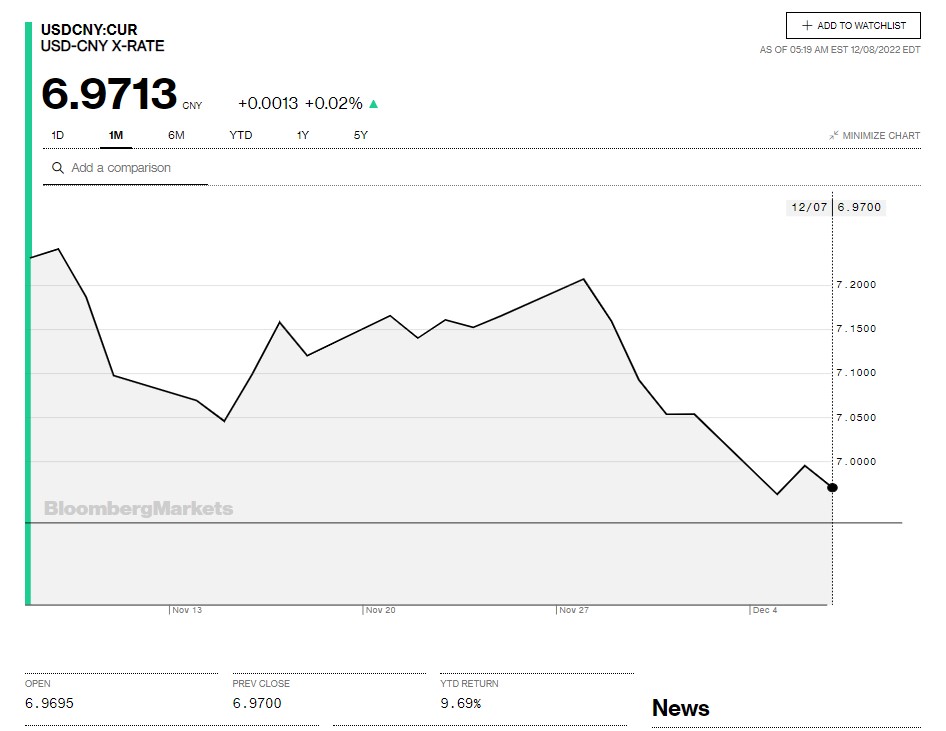Click the BloombergMarkets watermark logo

(138, 508)
